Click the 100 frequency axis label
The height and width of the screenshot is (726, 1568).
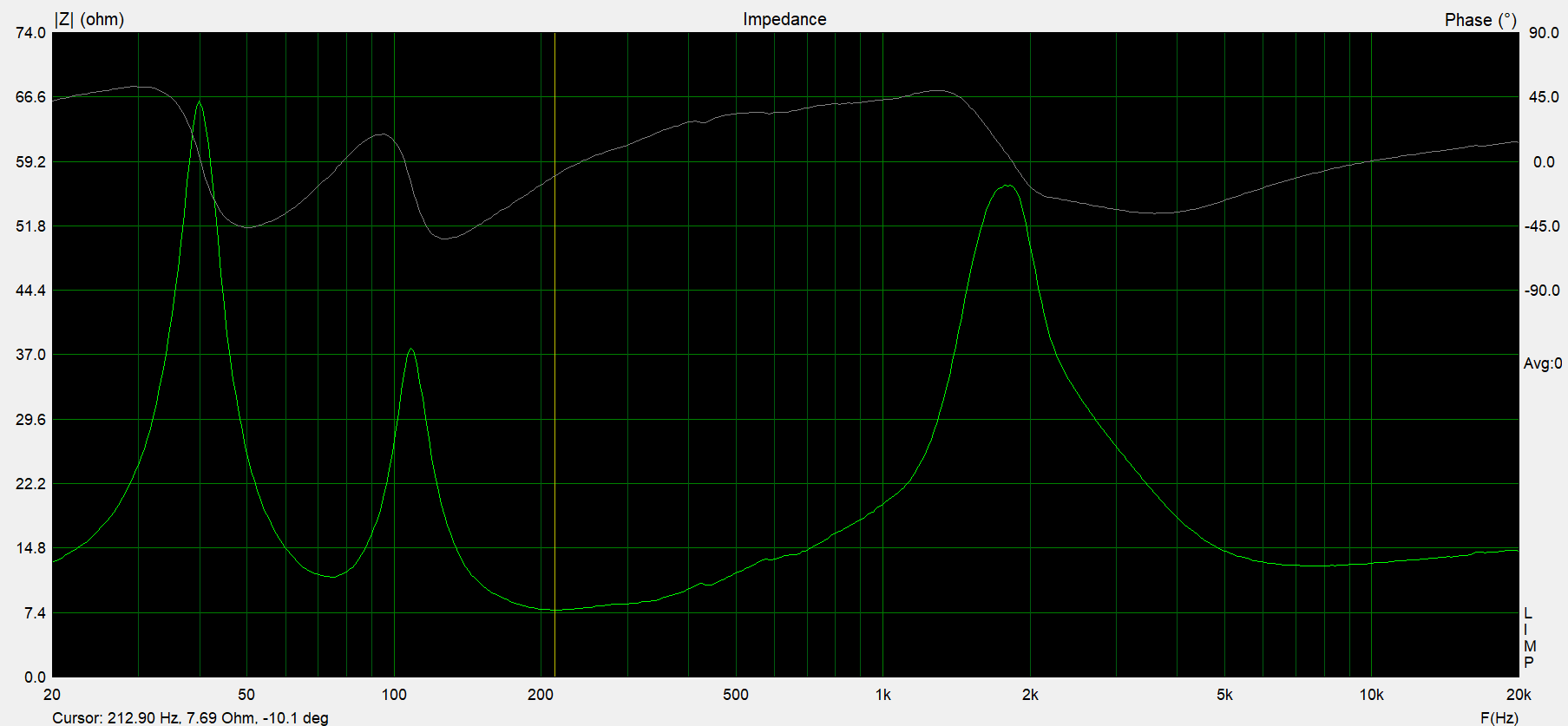coord(394,695)
